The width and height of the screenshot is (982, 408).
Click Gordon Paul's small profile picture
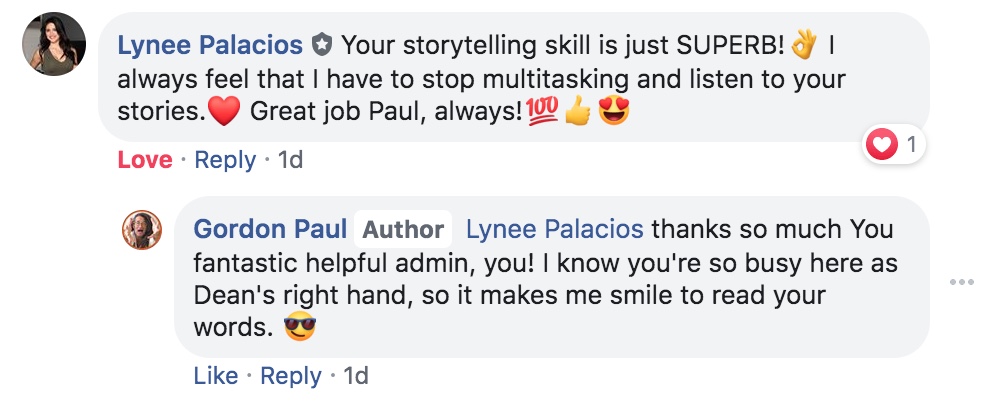point(142,230)
